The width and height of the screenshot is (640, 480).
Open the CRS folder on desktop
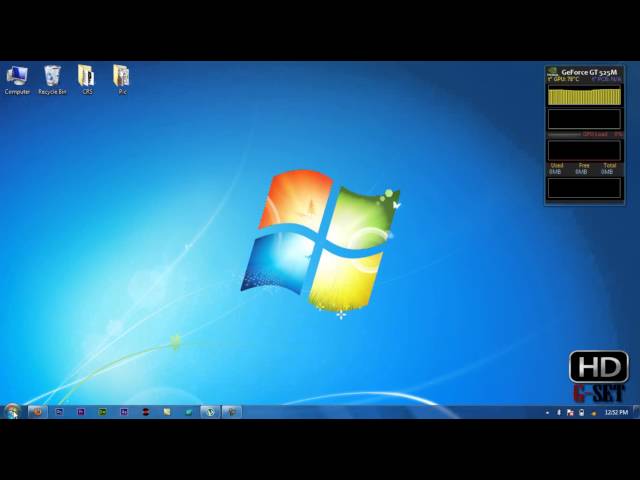[x=87, y=80]
